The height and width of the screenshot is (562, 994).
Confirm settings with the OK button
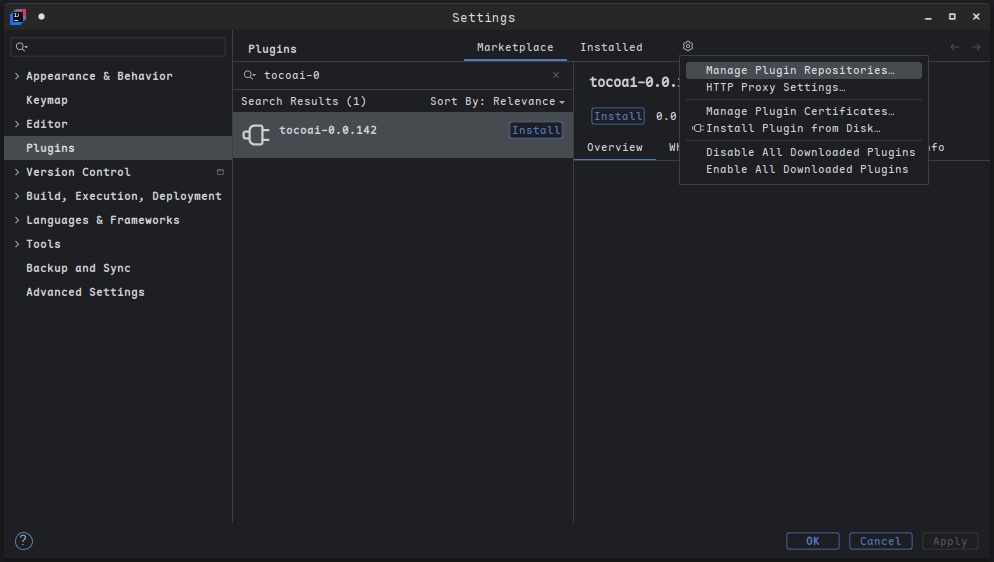[x=813, y=541]
